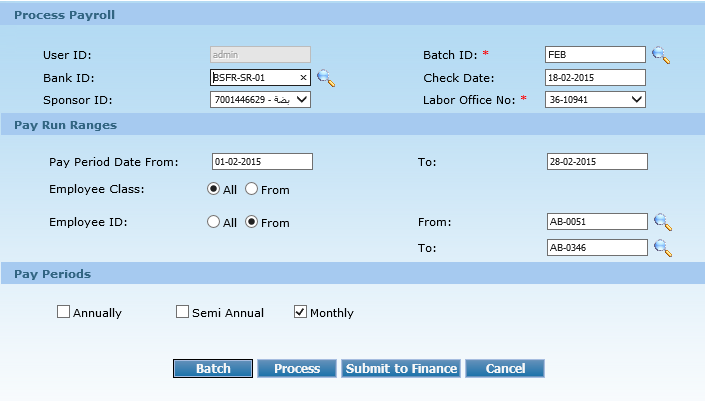Enable Semi Annual pay period checkbox
The width and height of the screenshot is (705, 401).
pos(183,312)
